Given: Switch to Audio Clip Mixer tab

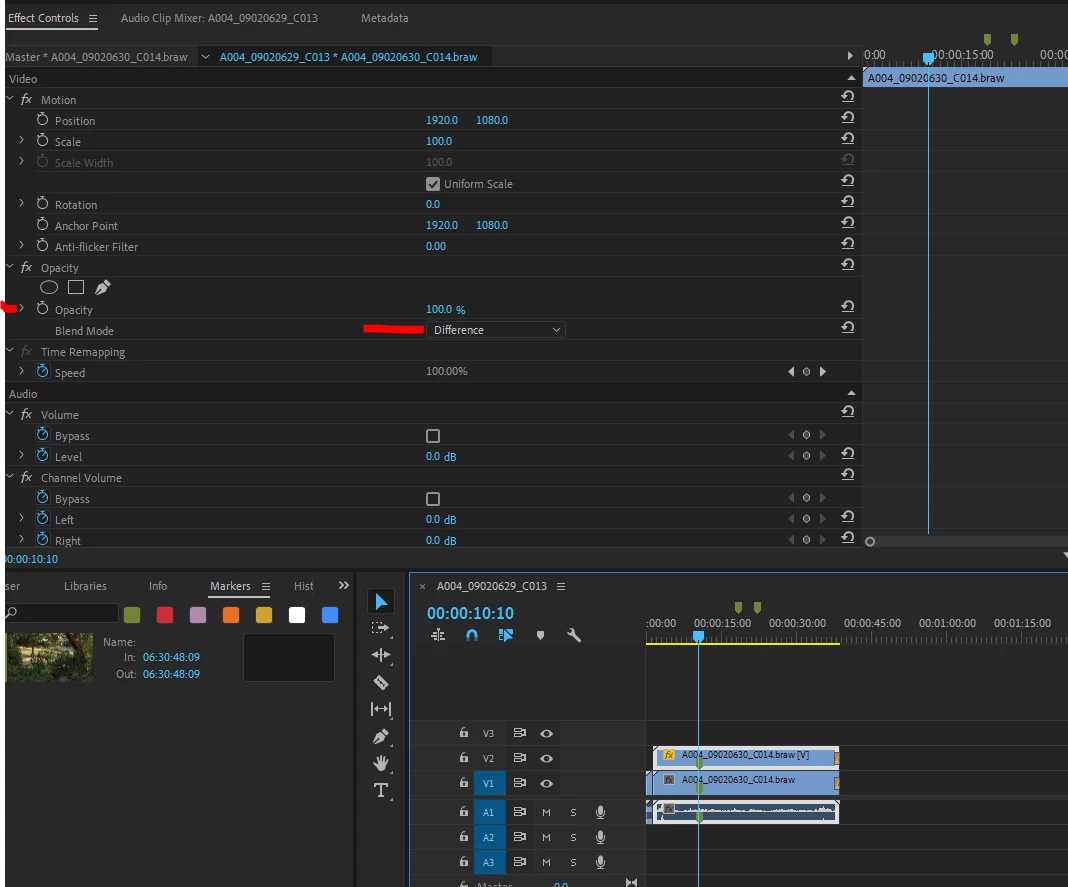Looking at the screenshot, I should (219, 18).
